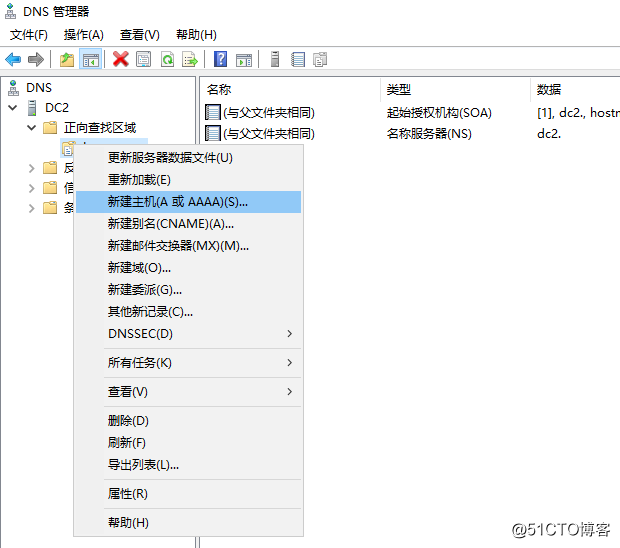Select the SOA row name (与父文件夹相同)
Screen dimensions: 620x548
269,113
